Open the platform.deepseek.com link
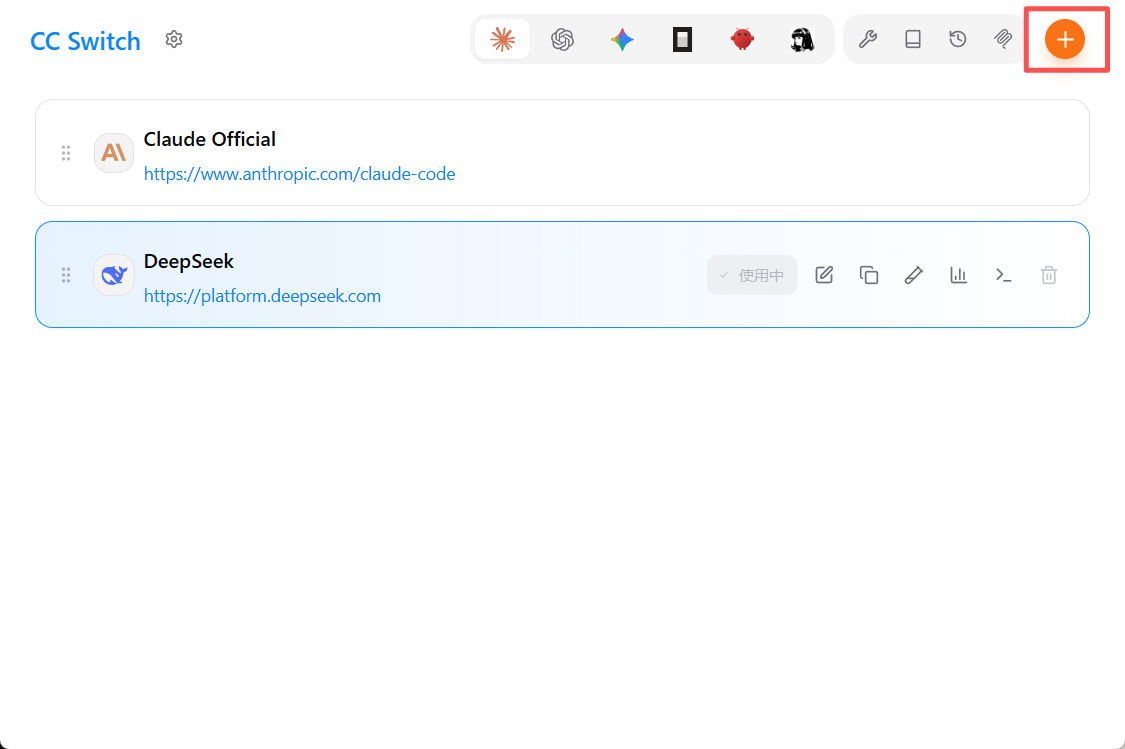 point(263,296)
